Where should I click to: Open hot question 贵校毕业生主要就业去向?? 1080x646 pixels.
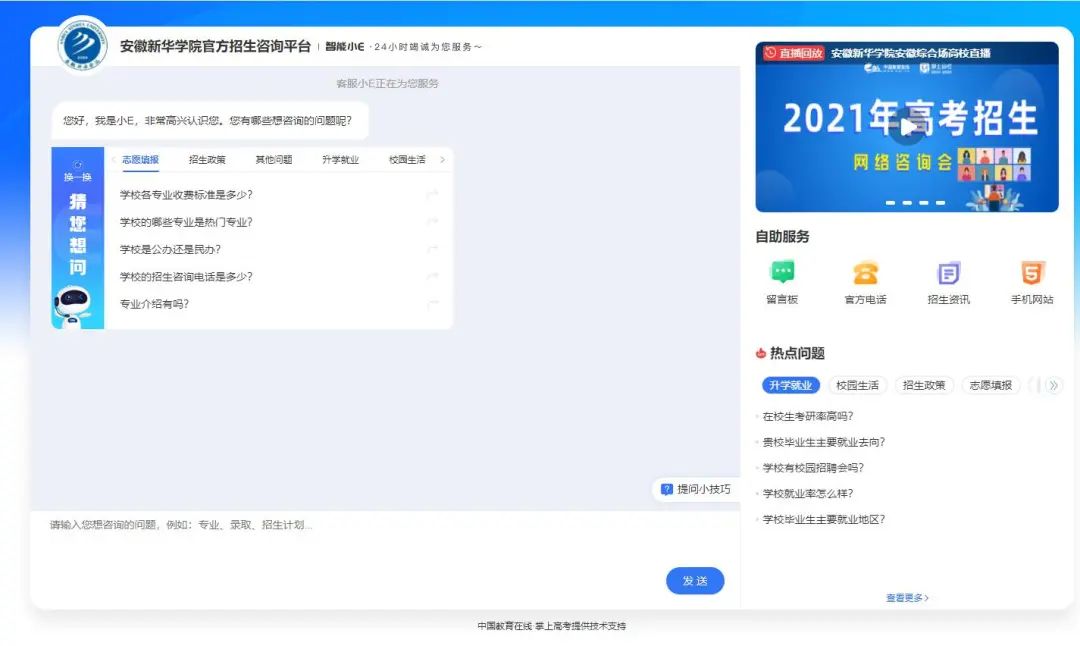(824, 442)
